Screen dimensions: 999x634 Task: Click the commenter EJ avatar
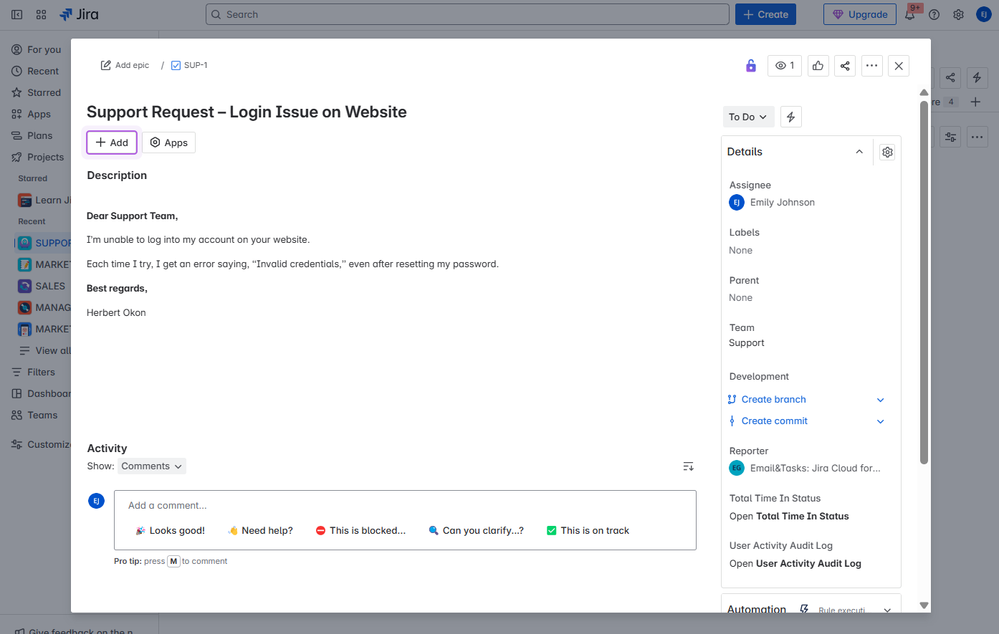96,501
